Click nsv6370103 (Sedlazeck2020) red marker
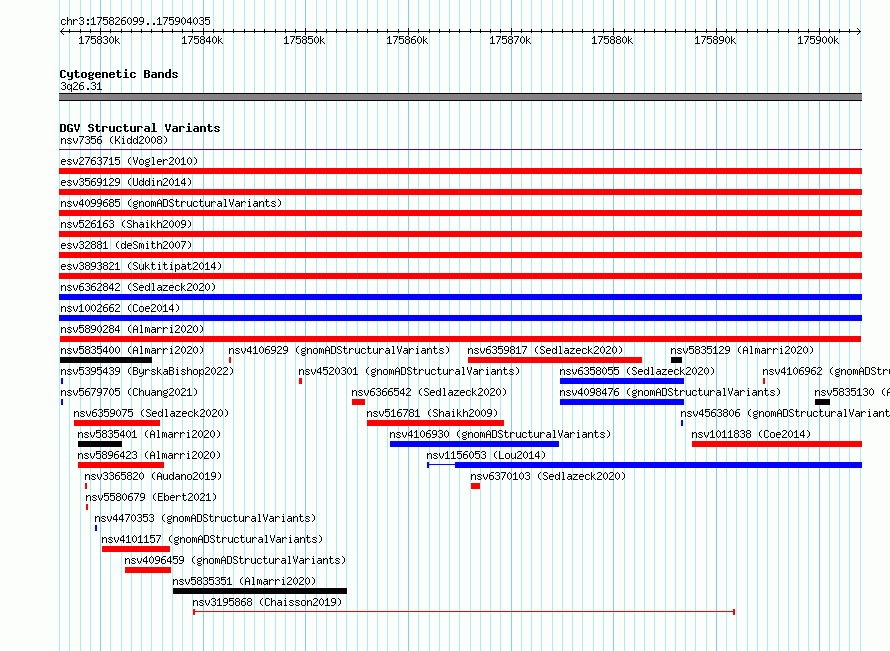The height and width of the screenshot is (651, 890). pos(475,486)
